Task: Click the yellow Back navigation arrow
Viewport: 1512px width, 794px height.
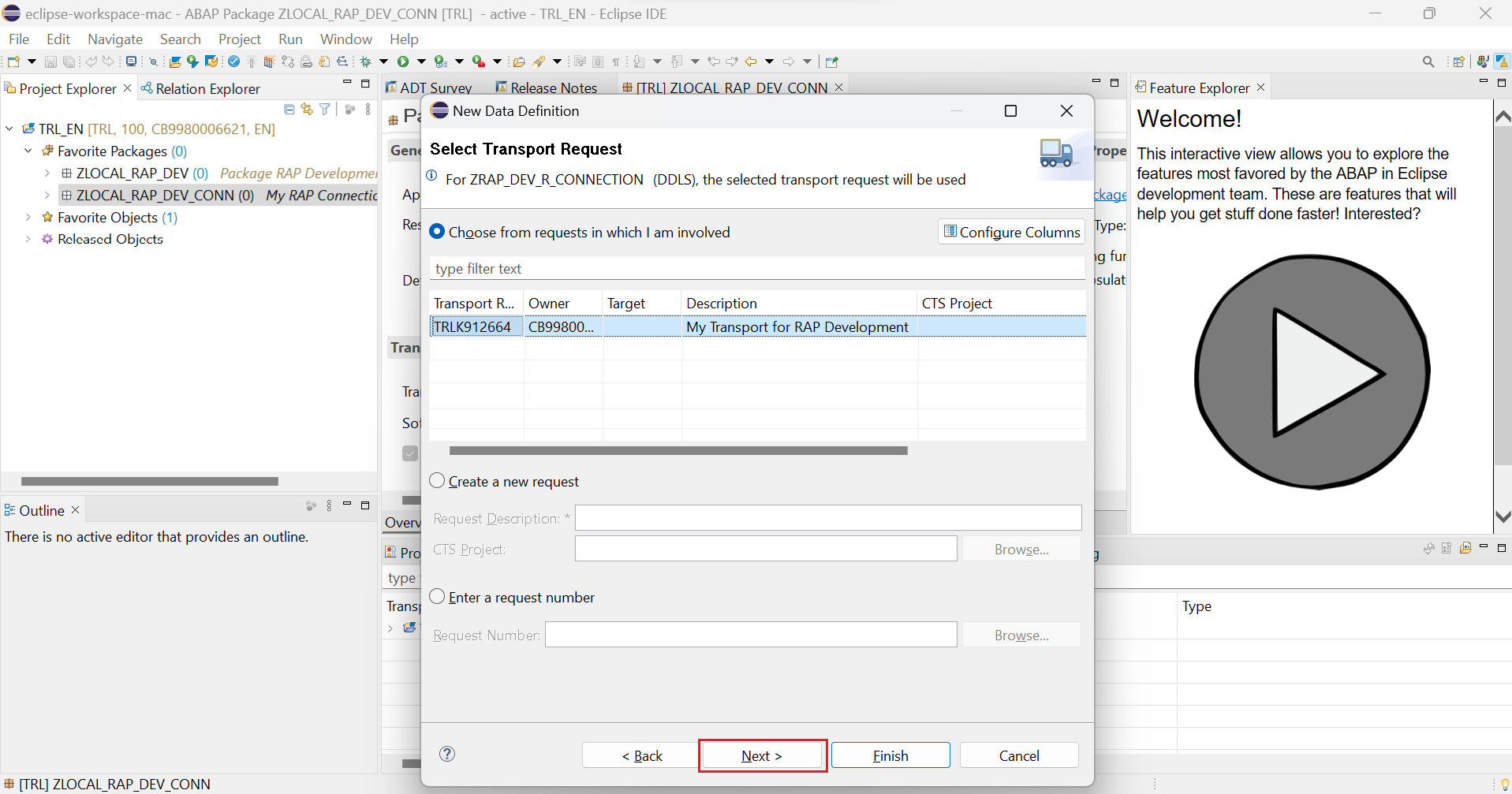Action: tap(751, 62)
